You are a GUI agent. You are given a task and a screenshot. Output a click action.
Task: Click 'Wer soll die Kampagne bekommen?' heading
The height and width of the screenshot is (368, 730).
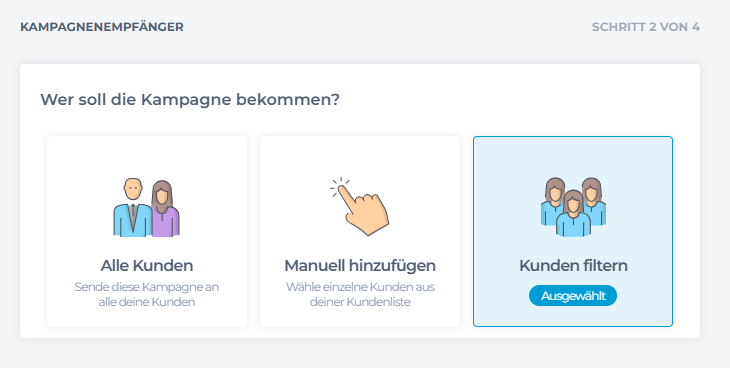(x=190, y=99)
